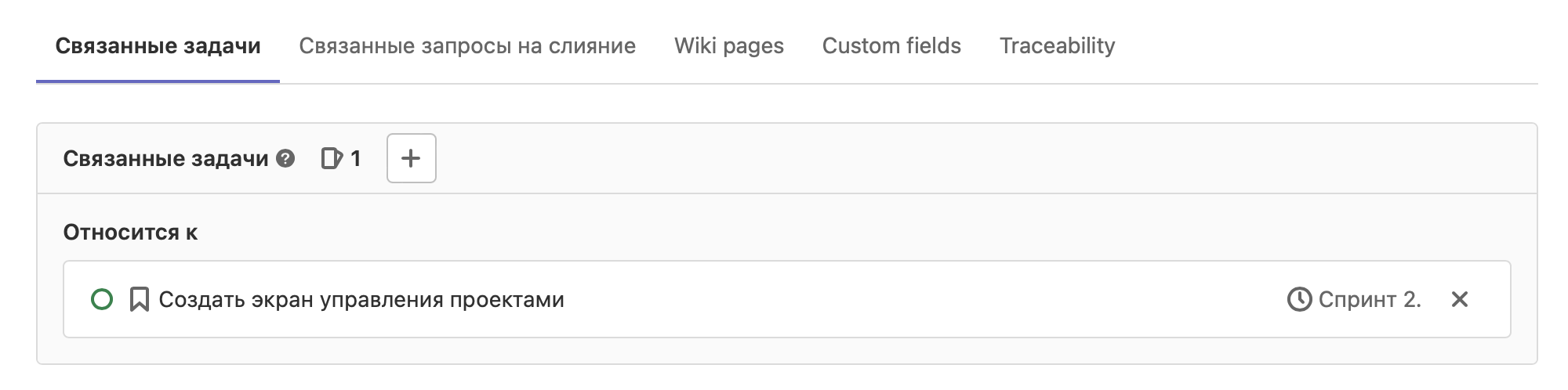Click the green open status circle icon

(x=102, y=299)
